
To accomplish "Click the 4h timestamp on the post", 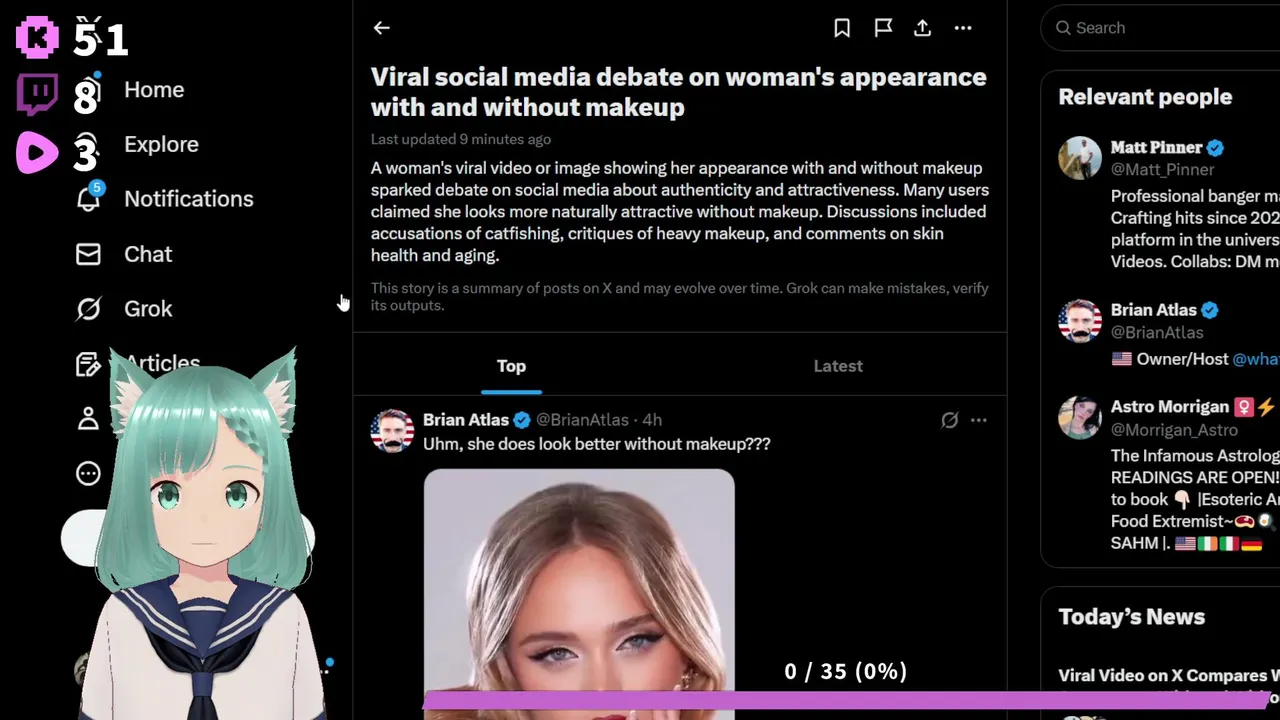I will [x=652, y=420].
